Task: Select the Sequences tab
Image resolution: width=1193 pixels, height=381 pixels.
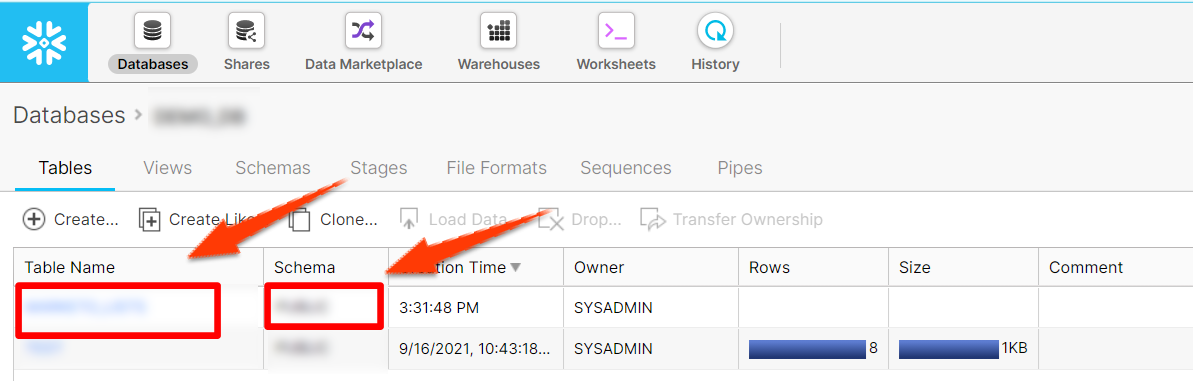Action: point(625,168)
